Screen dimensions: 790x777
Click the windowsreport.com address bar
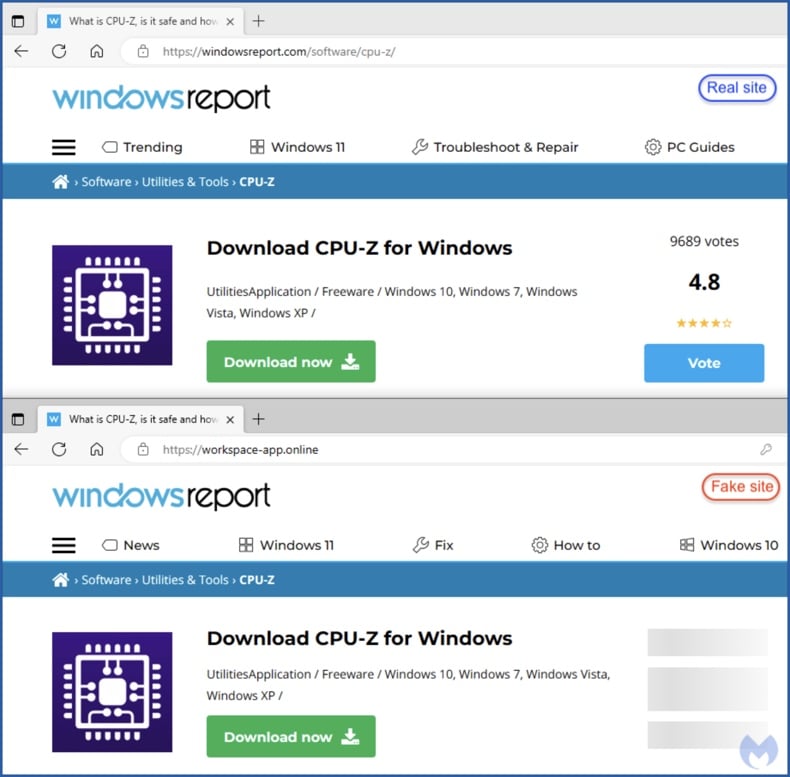453,51
